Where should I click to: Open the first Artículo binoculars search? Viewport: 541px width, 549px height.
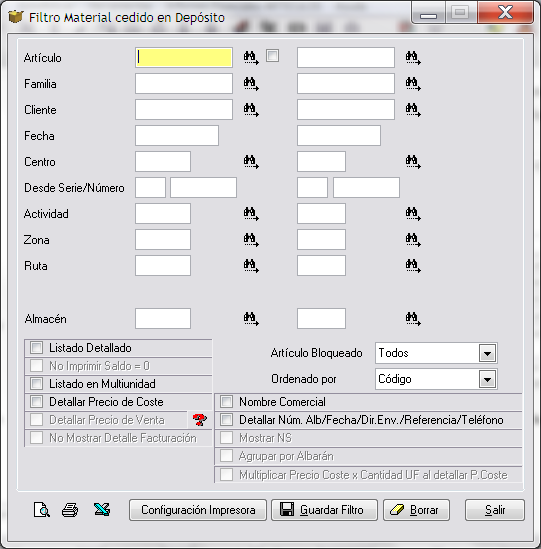click(x=251, y=57)
